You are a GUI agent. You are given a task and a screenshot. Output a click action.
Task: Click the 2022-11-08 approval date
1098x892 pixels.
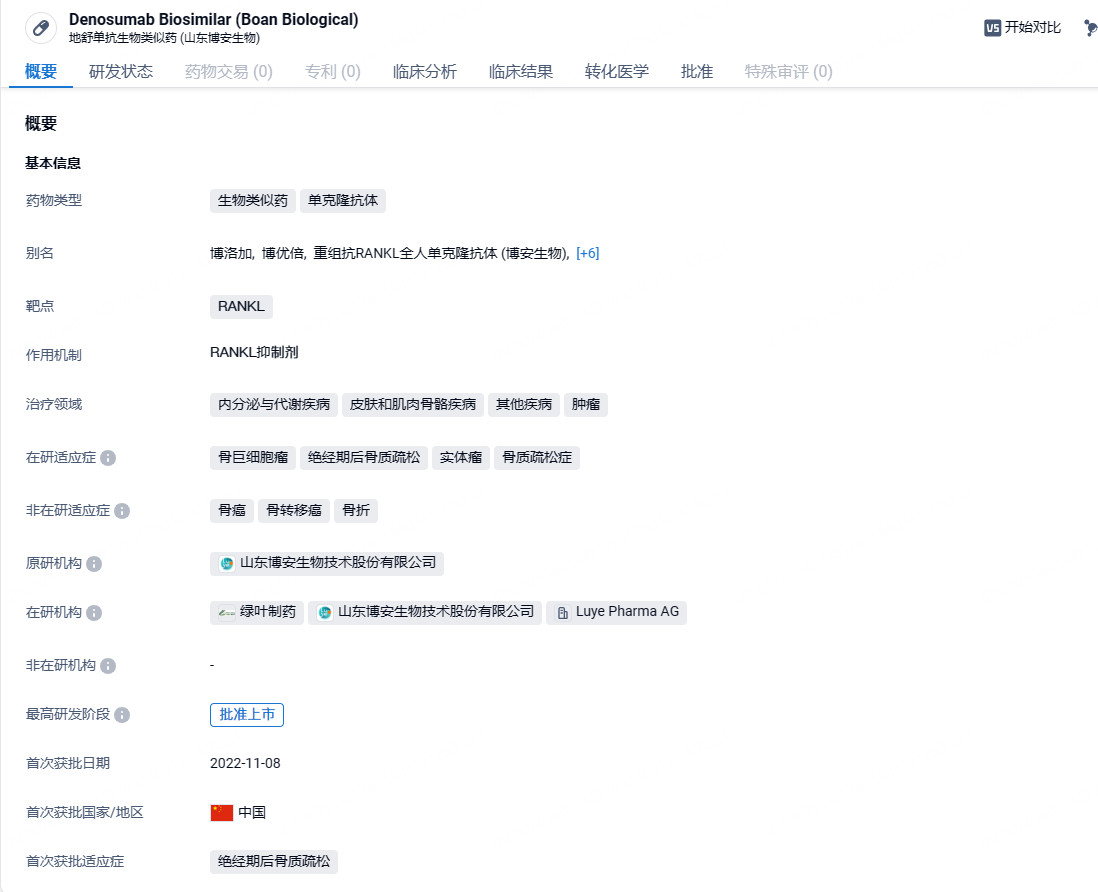point(245,764)
